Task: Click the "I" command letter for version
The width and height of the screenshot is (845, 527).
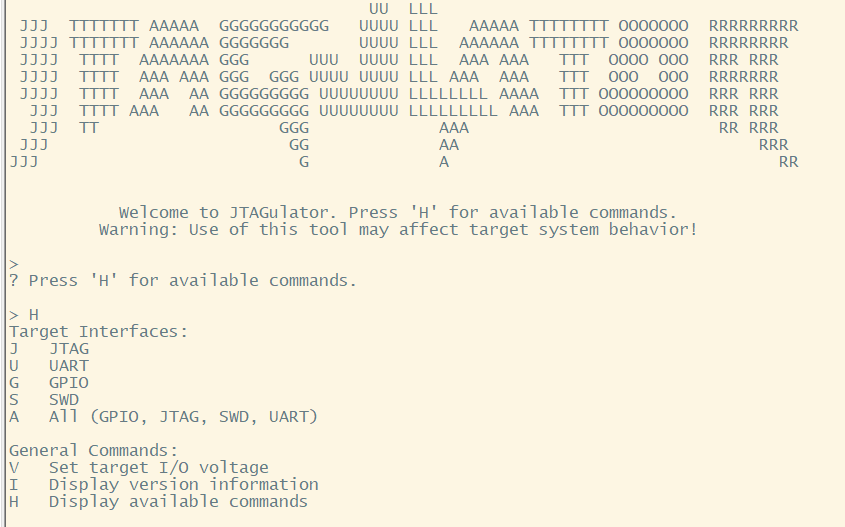Action: 14,485
